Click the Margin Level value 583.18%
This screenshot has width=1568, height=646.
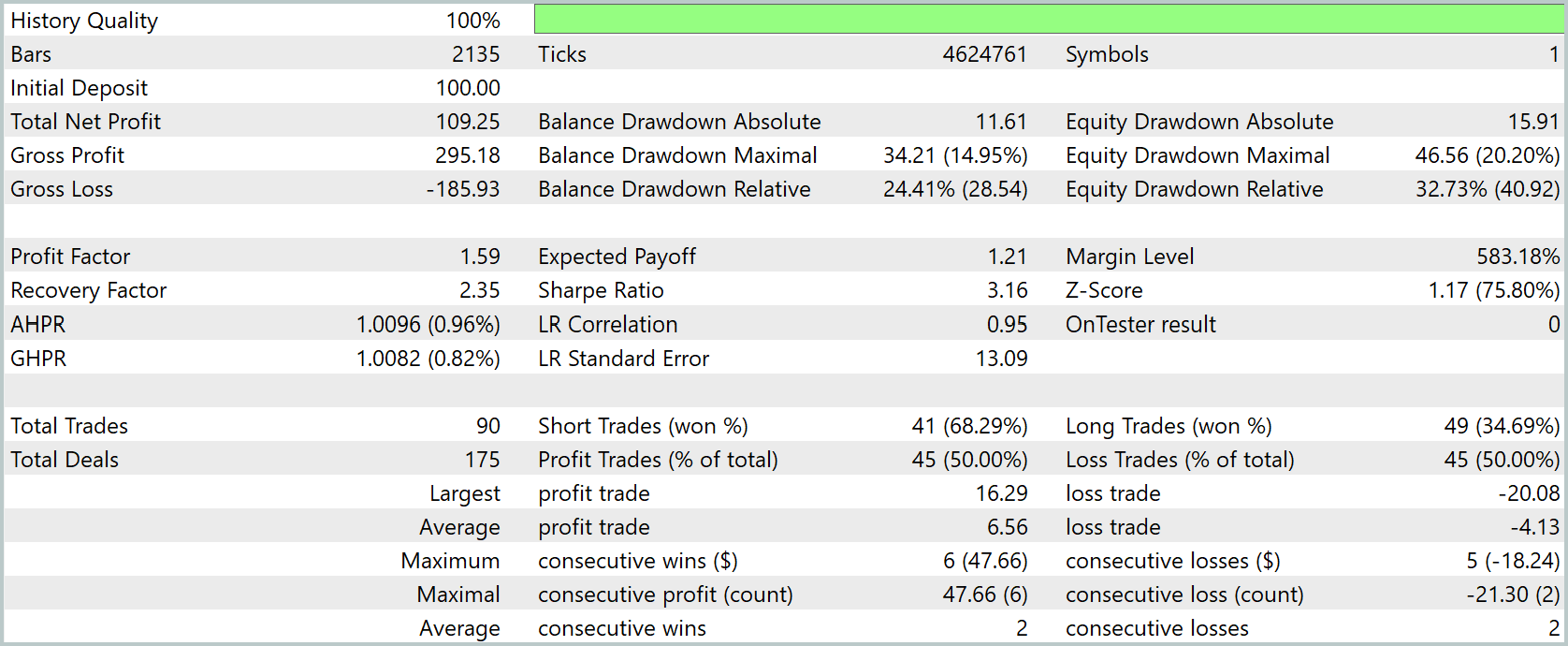pyautogui.click(x=1517, y=257)
